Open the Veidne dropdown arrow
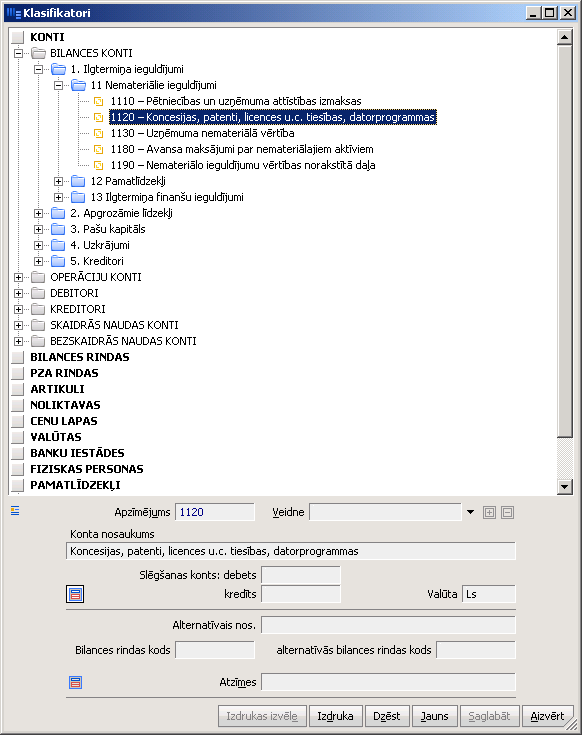 470,512
